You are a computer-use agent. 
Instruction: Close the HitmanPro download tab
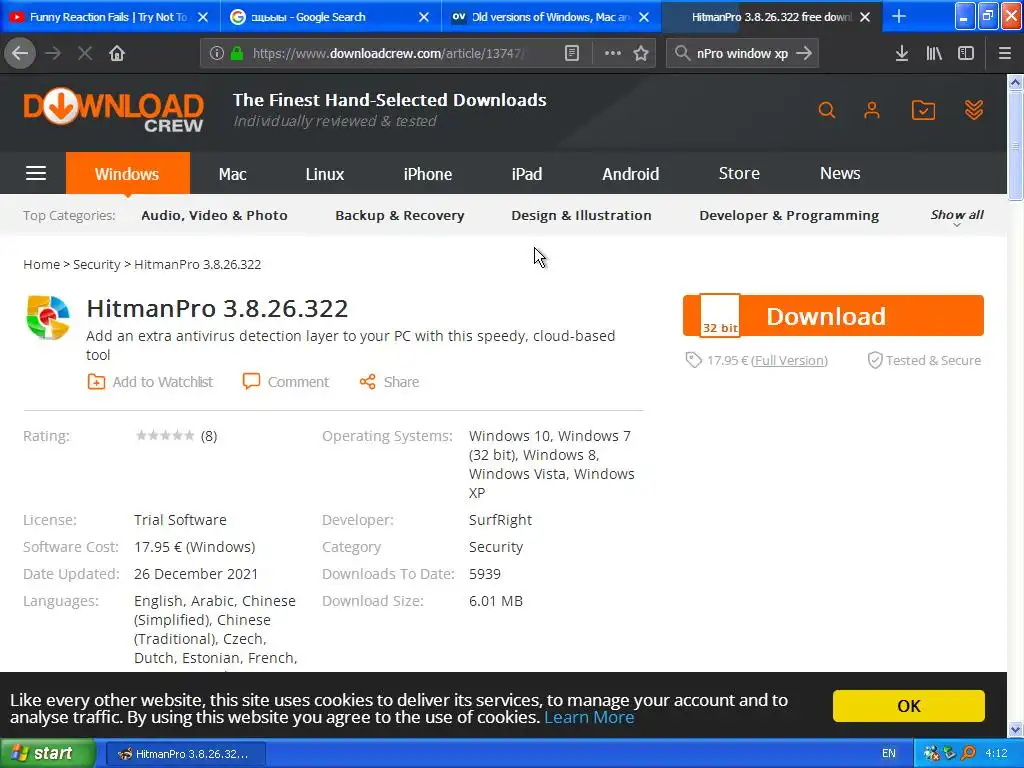point(865,17)
